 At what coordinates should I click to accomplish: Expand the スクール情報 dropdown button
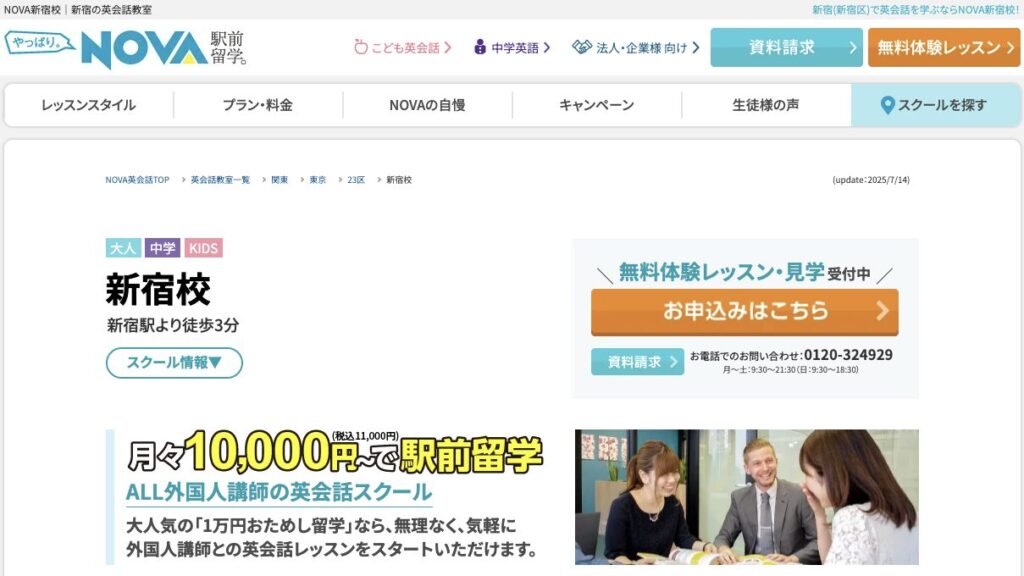click(x=174, y=362)
